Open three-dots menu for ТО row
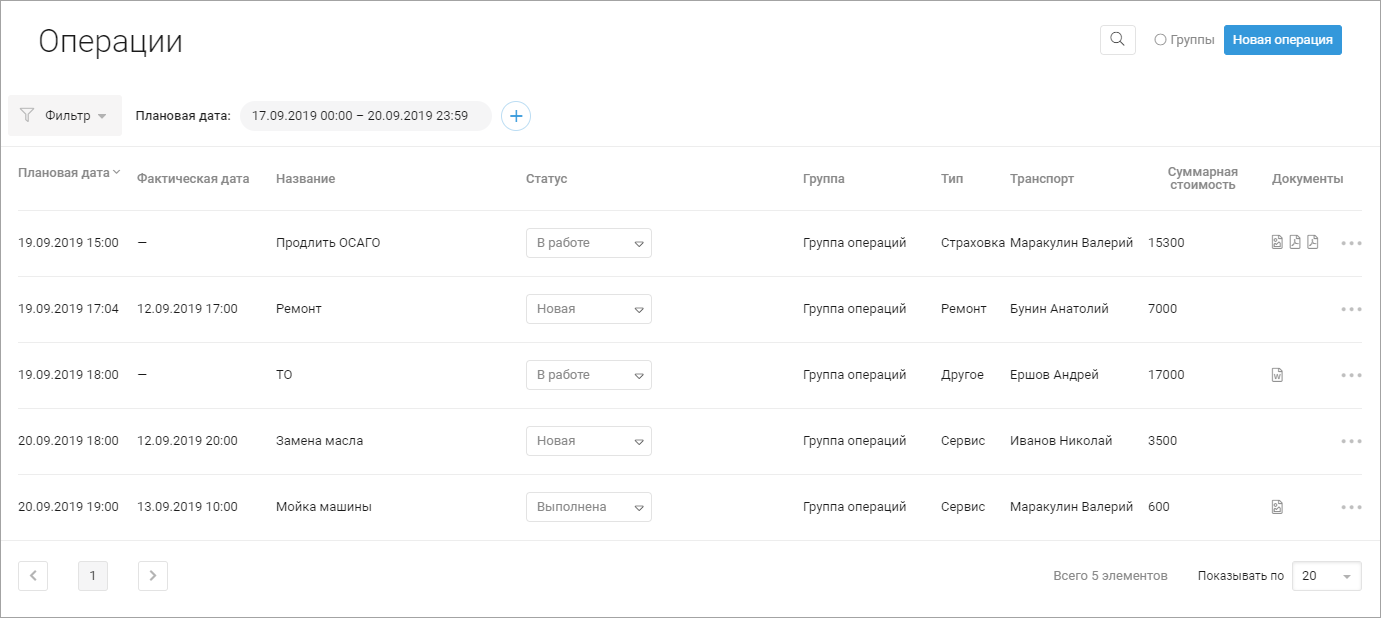The image size is (1381, 618). point(1351,375)
